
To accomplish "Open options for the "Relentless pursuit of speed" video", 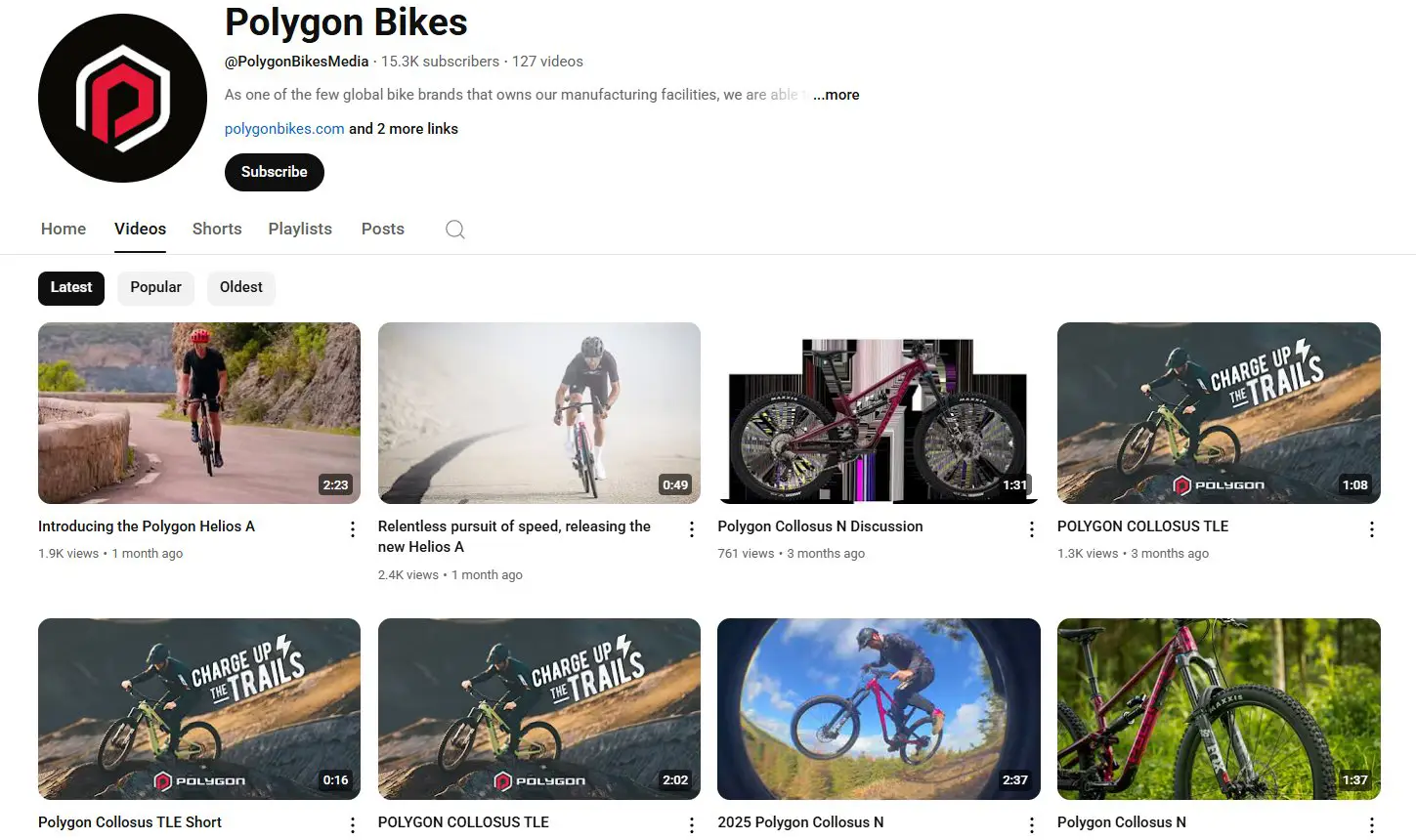I will (x=692, y=528).
